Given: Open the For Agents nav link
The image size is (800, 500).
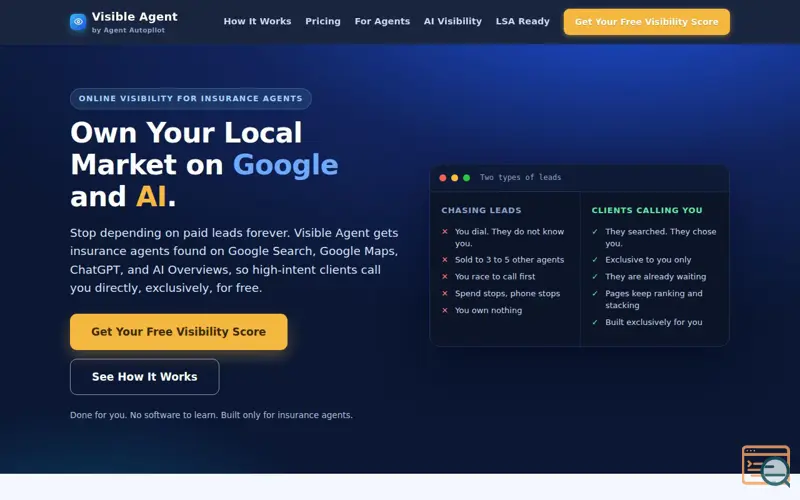Looking at the screenshot, I should [x=382, y=21].
